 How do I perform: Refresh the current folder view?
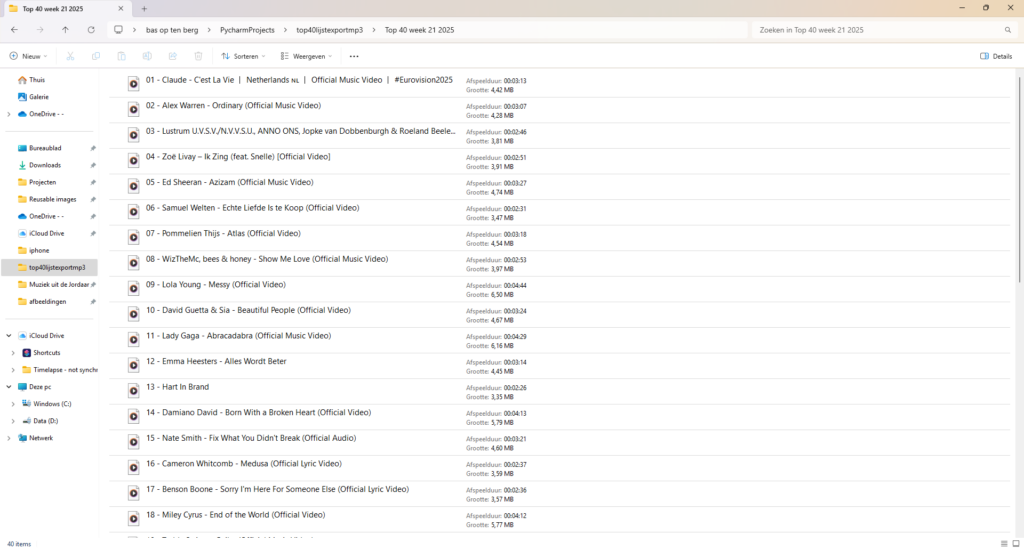click(x=91, y=30)
